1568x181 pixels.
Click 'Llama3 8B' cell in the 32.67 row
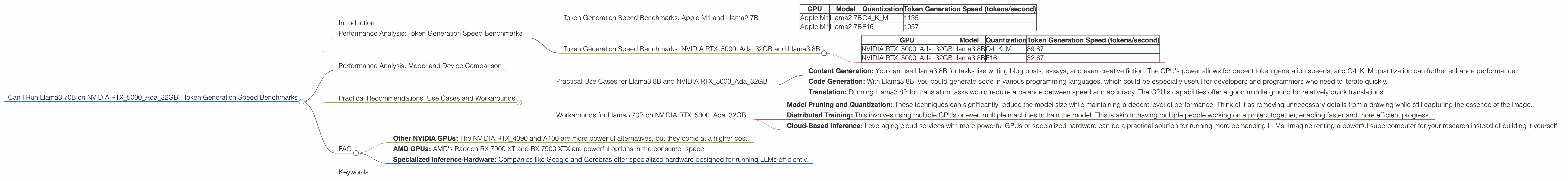click(969, 58)
